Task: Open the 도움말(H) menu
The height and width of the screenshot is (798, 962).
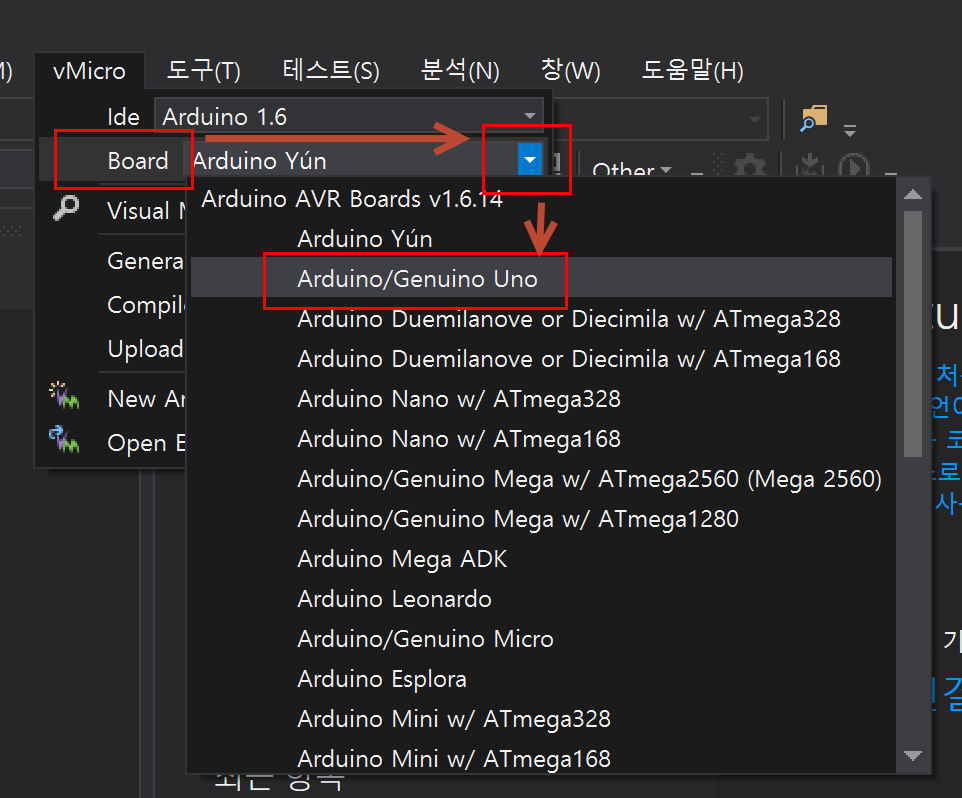Action: [692, 71]
